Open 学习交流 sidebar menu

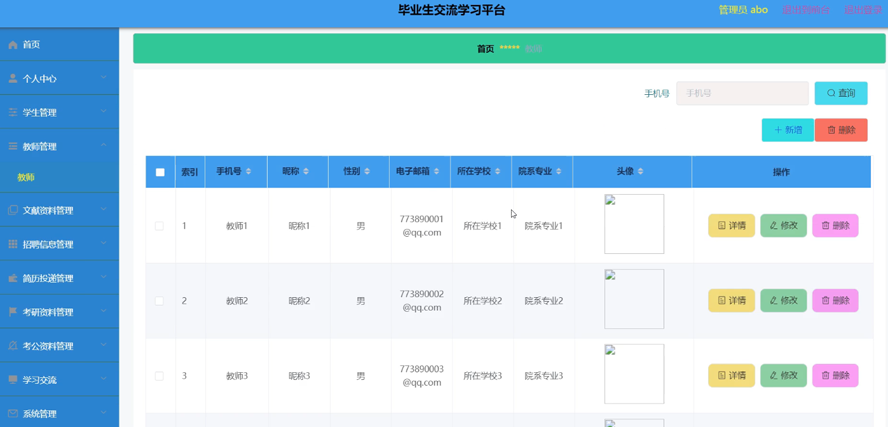[x=59, y=379]
